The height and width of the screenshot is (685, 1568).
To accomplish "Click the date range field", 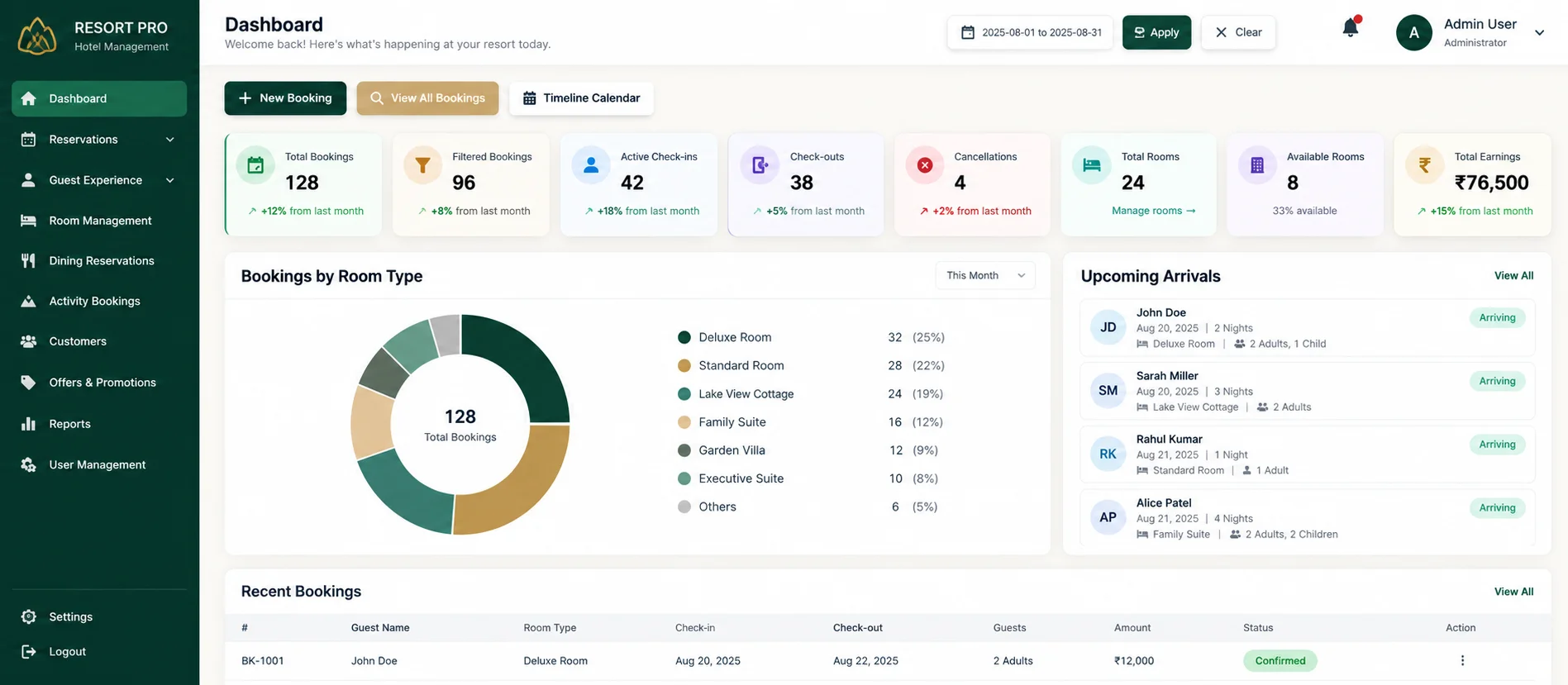I will click(1030, 32).
